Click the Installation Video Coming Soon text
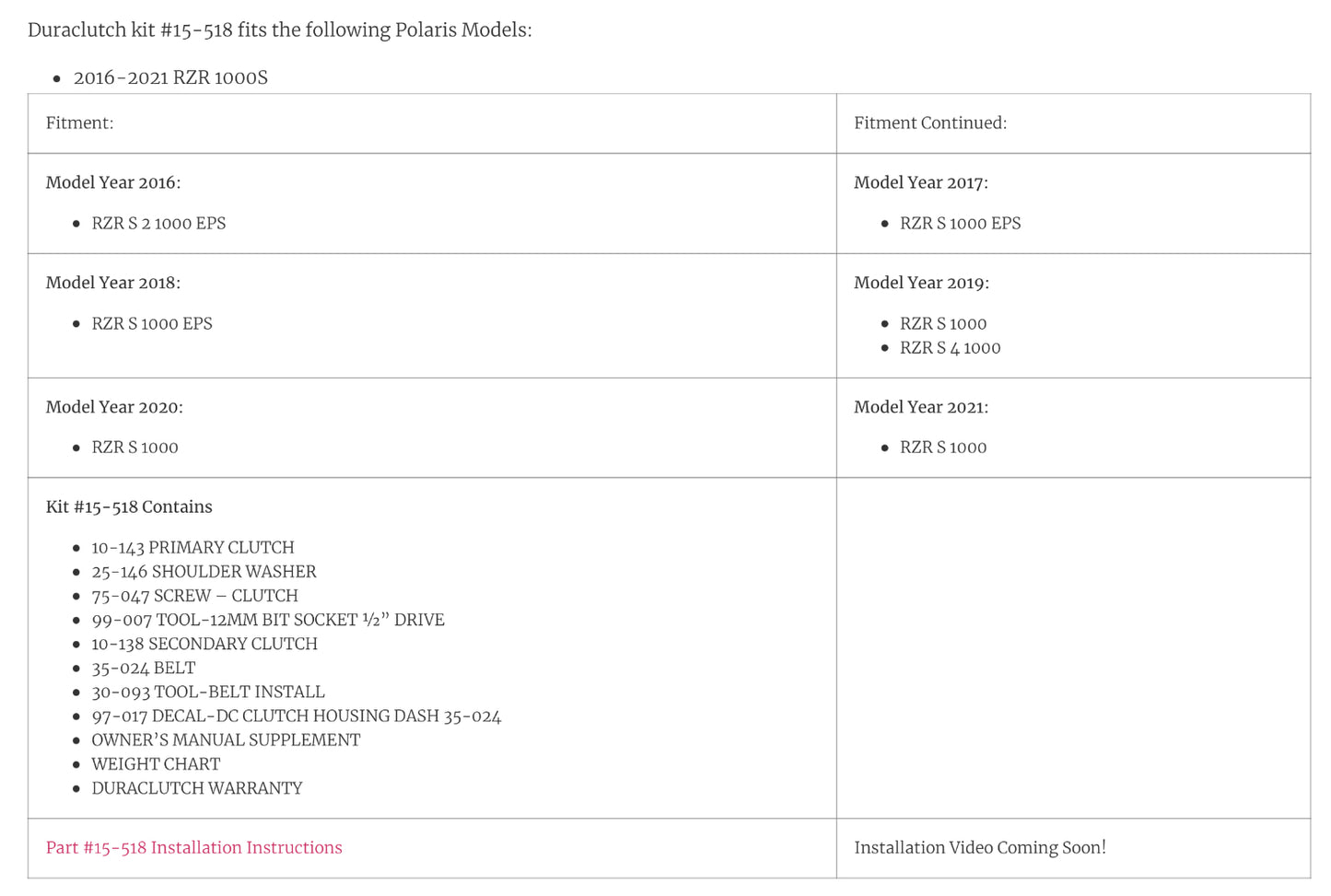Image resolution: width=1331 pixels, height=896 pixels. click(x=979, y=847)
